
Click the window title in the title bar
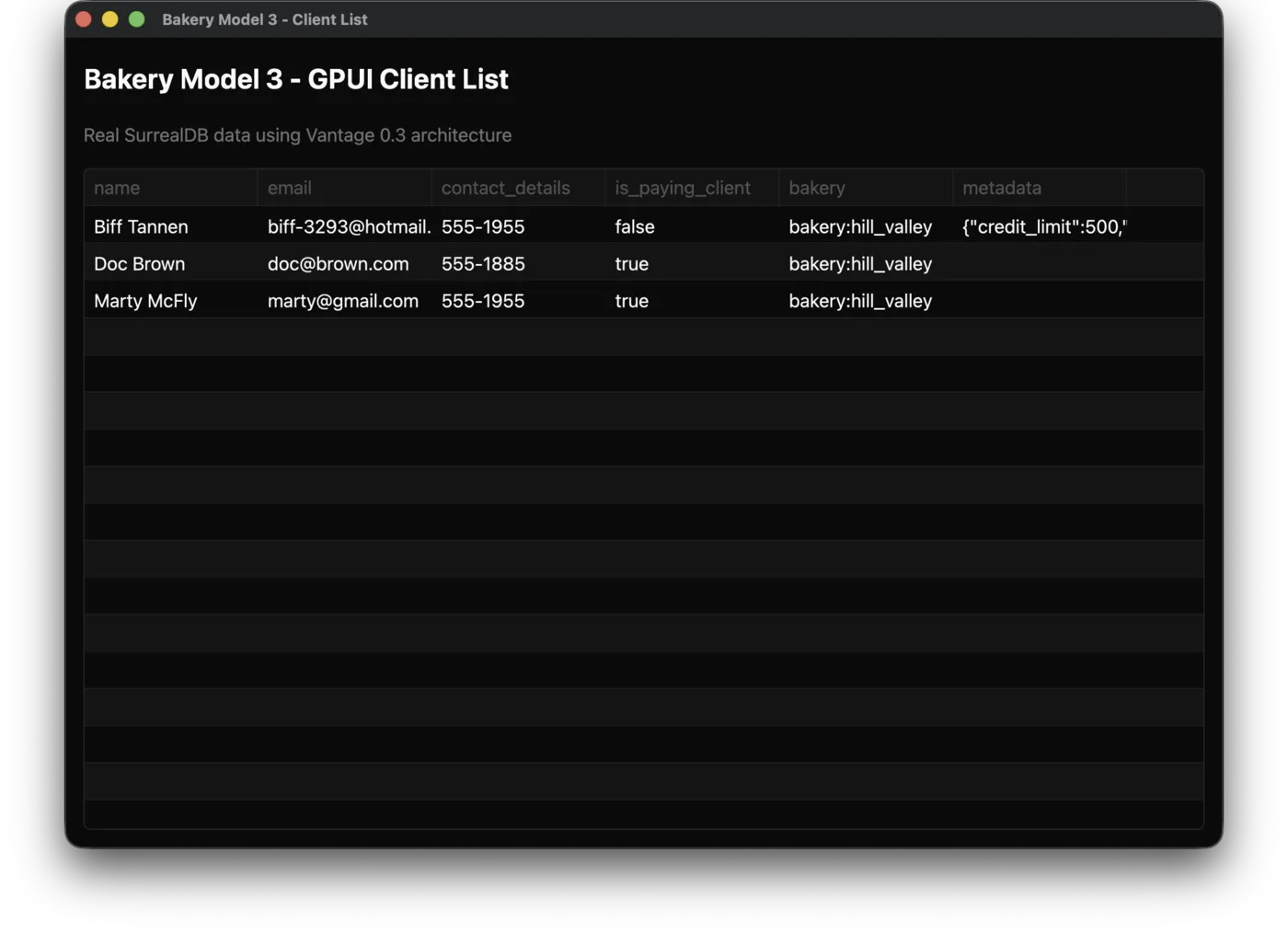(265, 19)
